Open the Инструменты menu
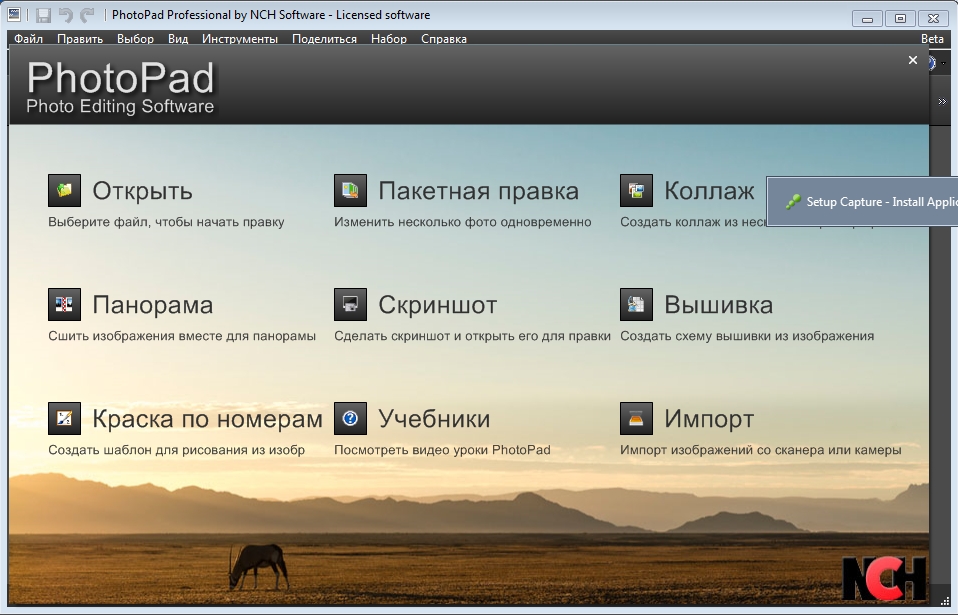 click(240, 38)
